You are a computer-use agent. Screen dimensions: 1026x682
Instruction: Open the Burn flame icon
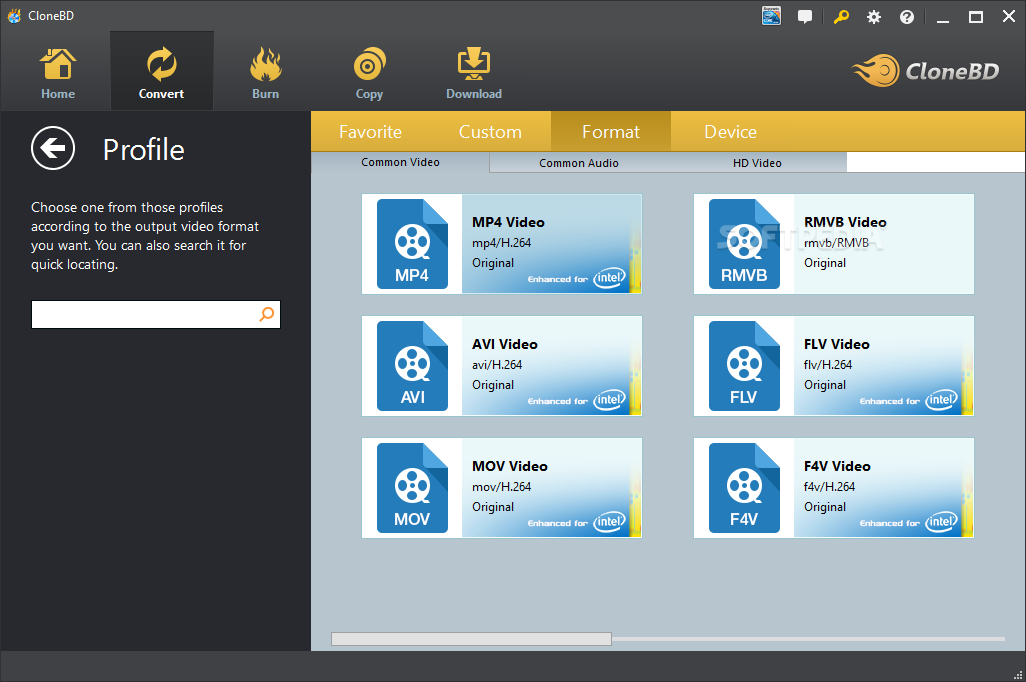265,64
